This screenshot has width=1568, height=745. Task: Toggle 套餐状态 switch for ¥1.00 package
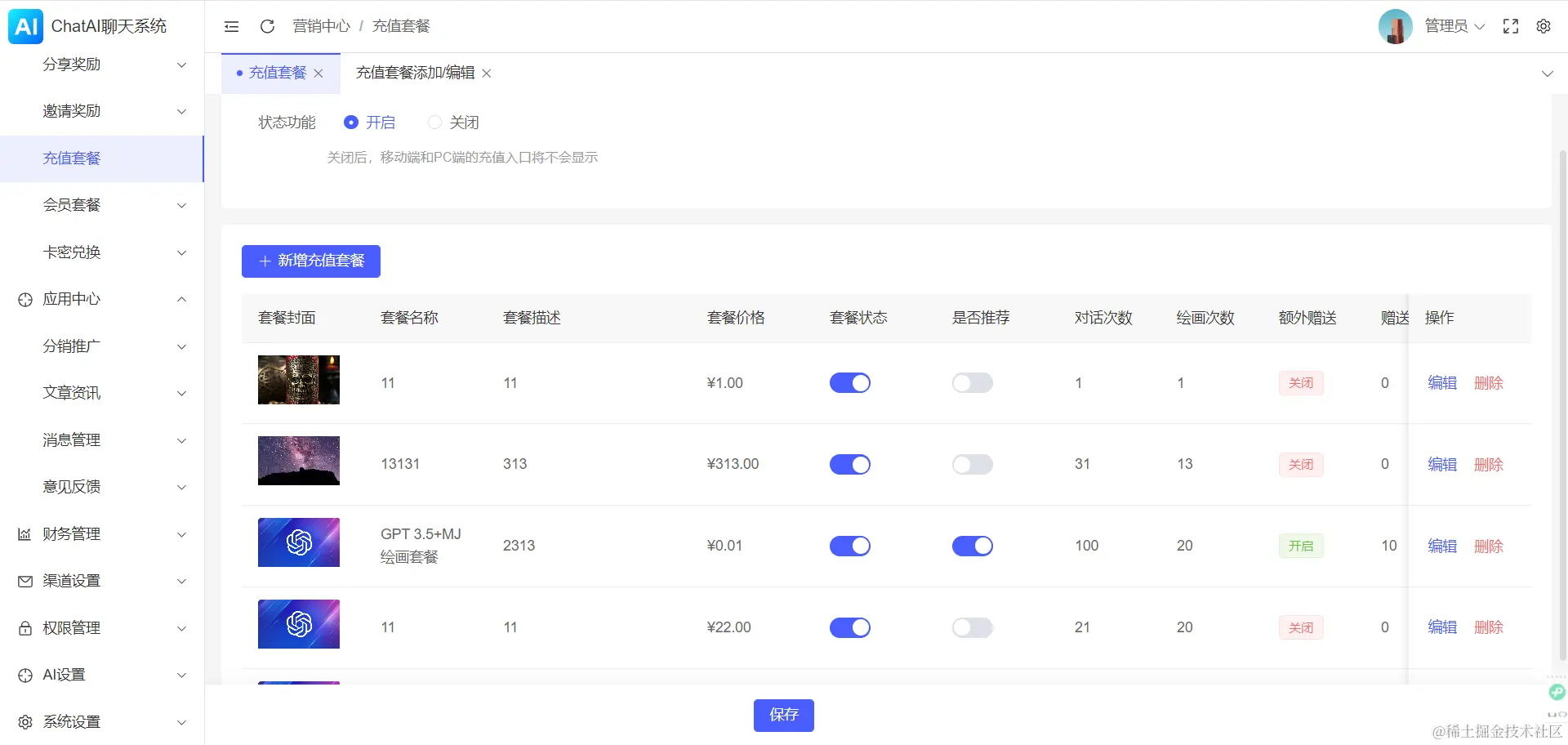pos(850,383)
